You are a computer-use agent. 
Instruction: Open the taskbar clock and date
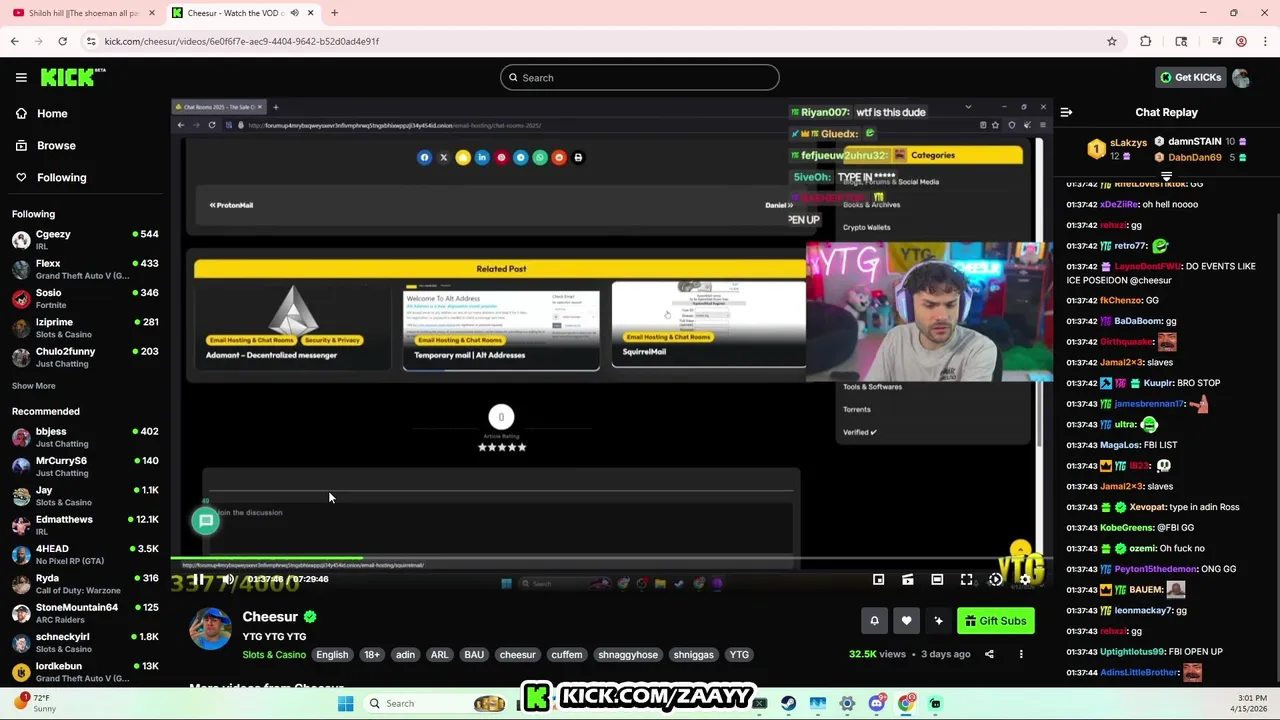[1252, 703]
